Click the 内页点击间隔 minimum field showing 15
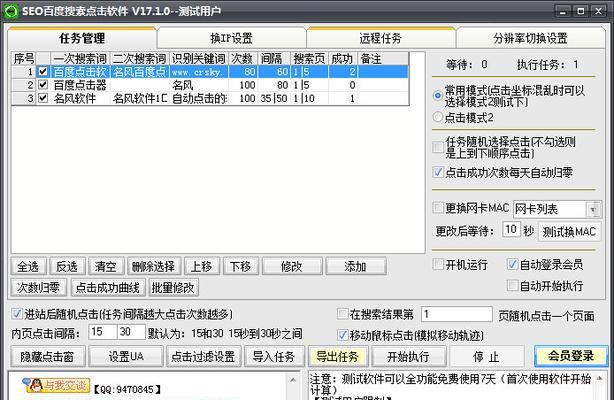 (x=103, y=332)
